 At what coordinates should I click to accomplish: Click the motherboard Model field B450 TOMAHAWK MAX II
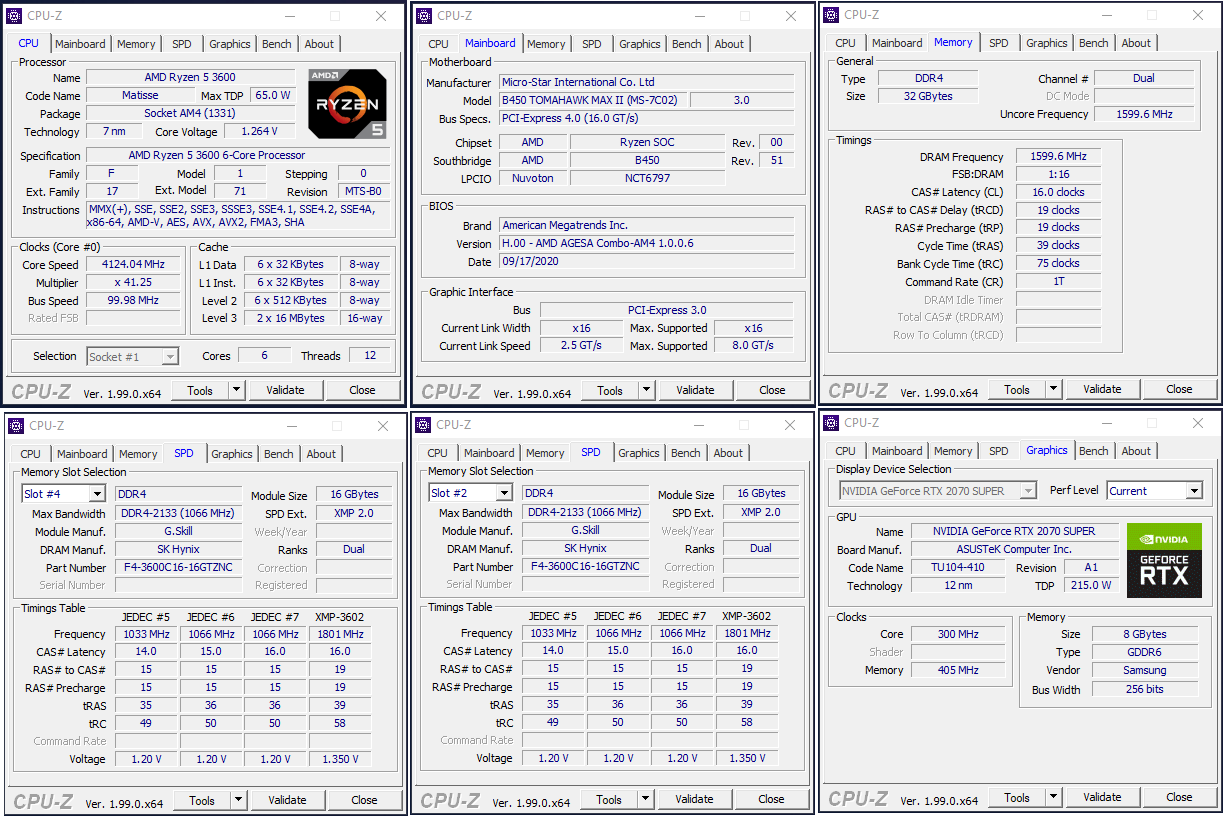pyautogui.click(x=592, y=101)
